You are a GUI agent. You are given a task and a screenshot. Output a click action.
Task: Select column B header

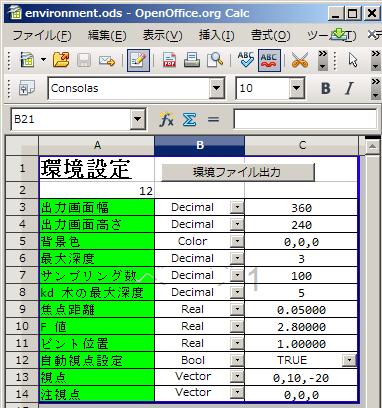click(x=199, y=145)
